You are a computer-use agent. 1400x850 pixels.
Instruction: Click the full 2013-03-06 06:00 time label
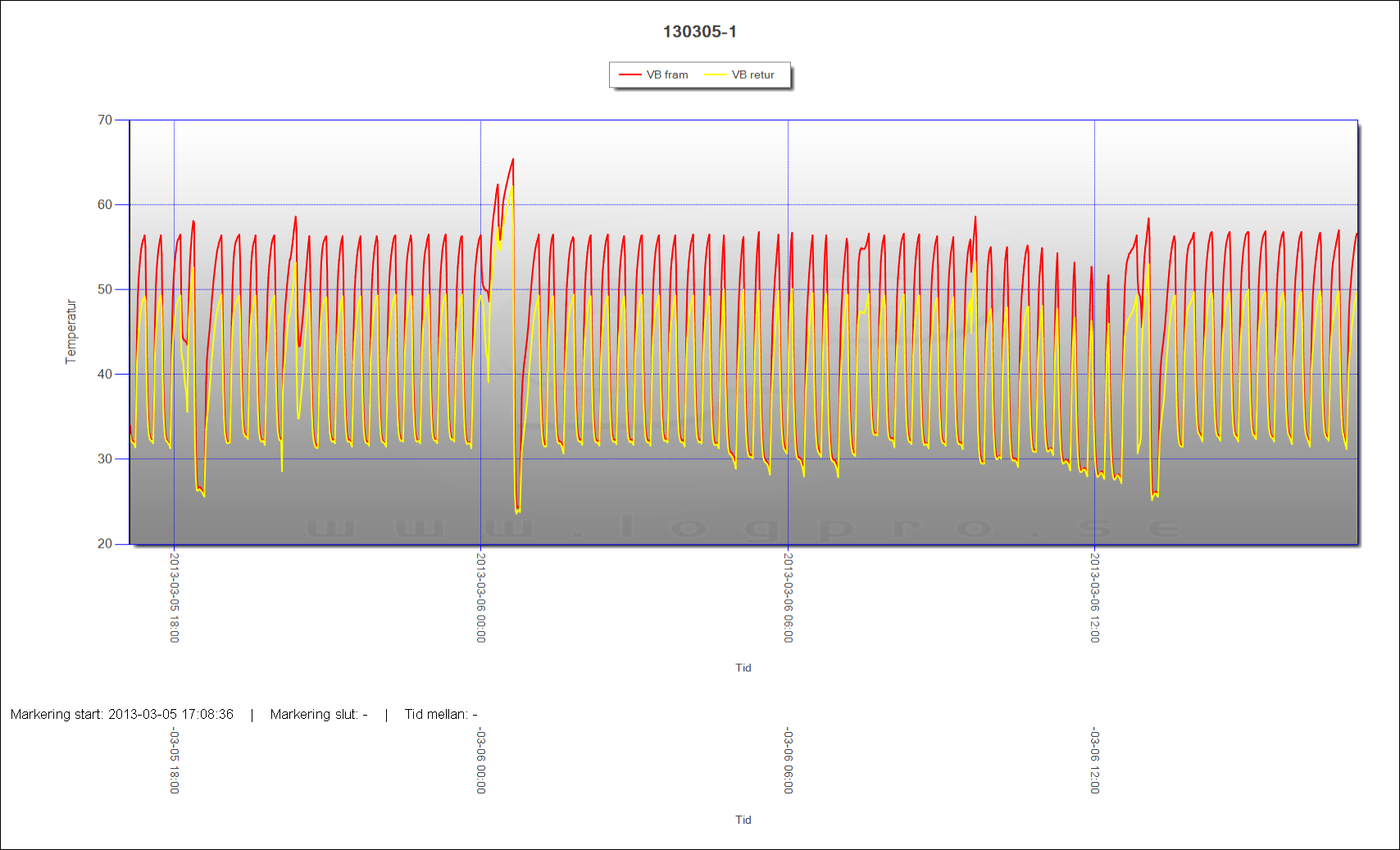click(788, 598)
